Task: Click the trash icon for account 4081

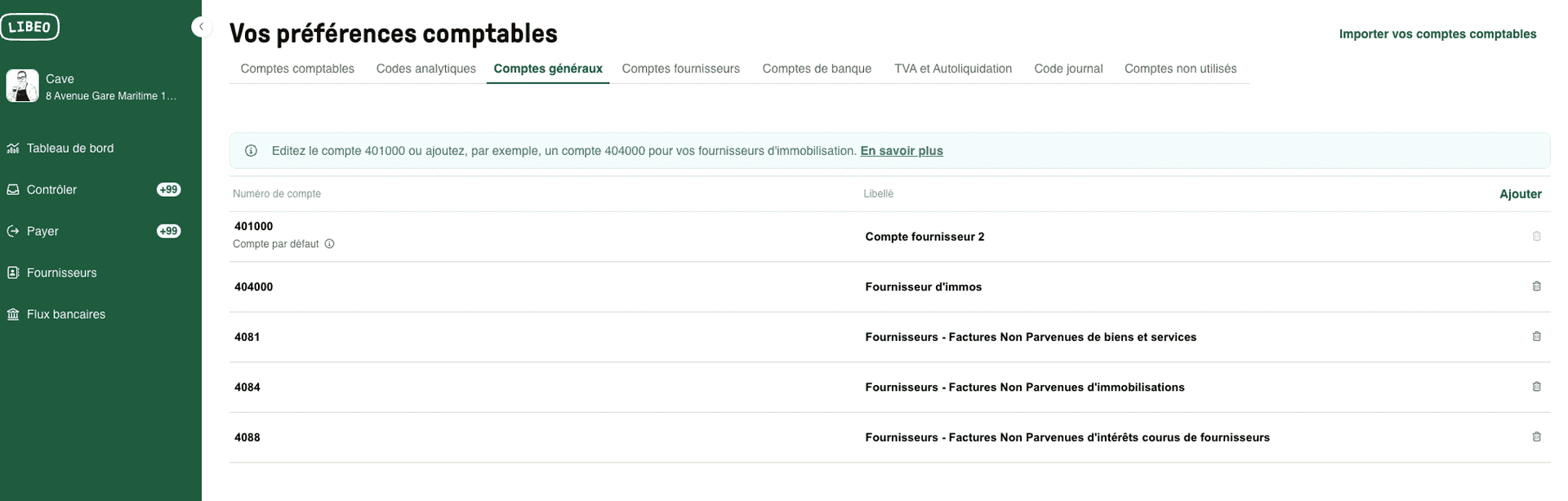Action: click(1537, 336)
